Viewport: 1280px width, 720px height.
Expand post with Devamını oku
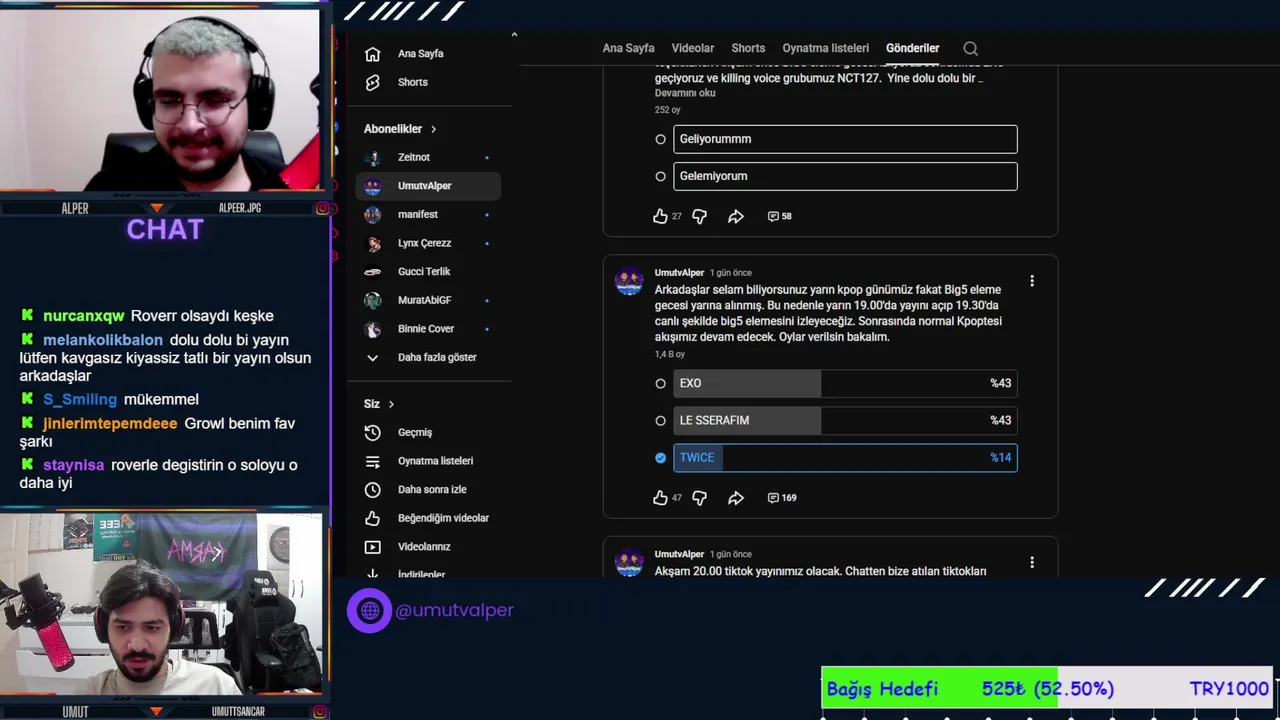click(x=685, y=93)
